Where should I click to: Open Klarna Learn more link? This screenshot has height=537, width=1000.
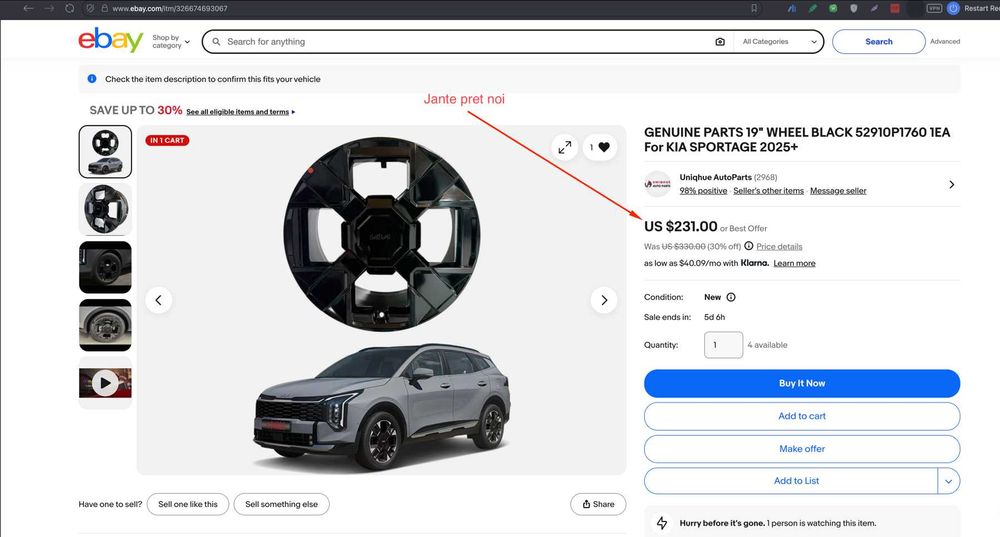(795, 263)
